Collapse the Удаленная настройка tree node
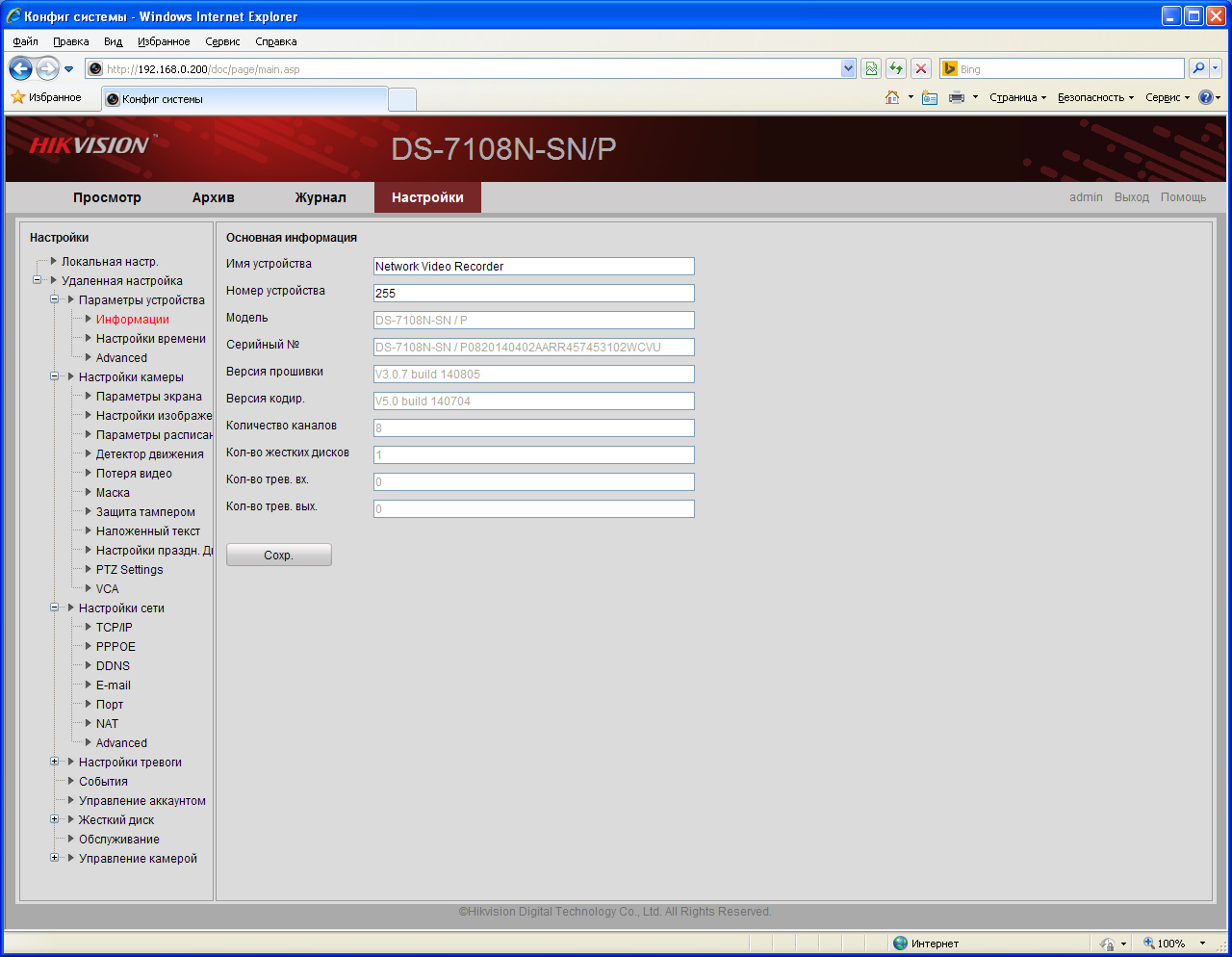1232x957 pixels. click(x=37, y=280)
